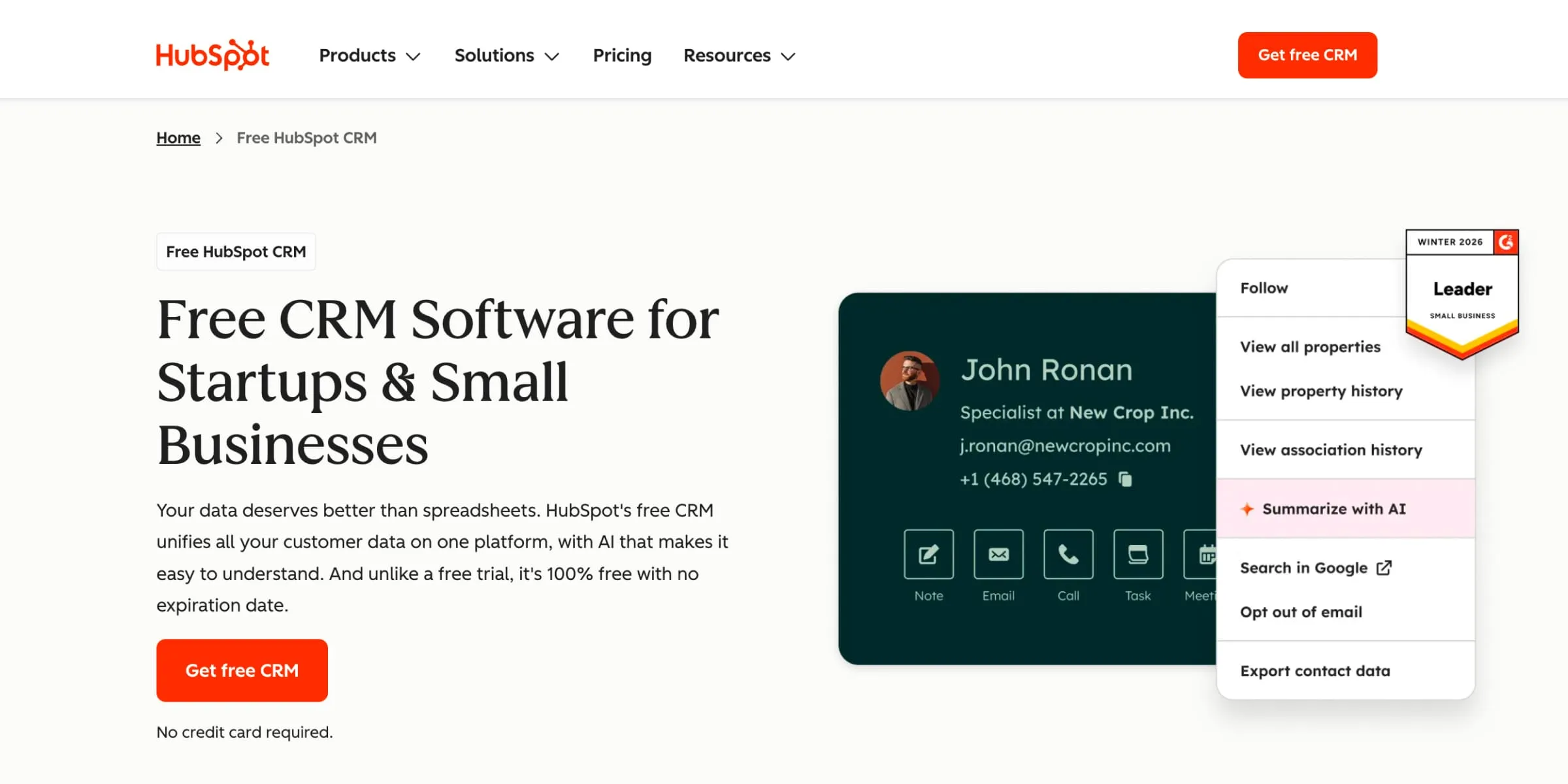Expand the Resources dropdown
The height and width of the screenshot is (784, 1568).
pyautogui.click(x=738, y=56)
